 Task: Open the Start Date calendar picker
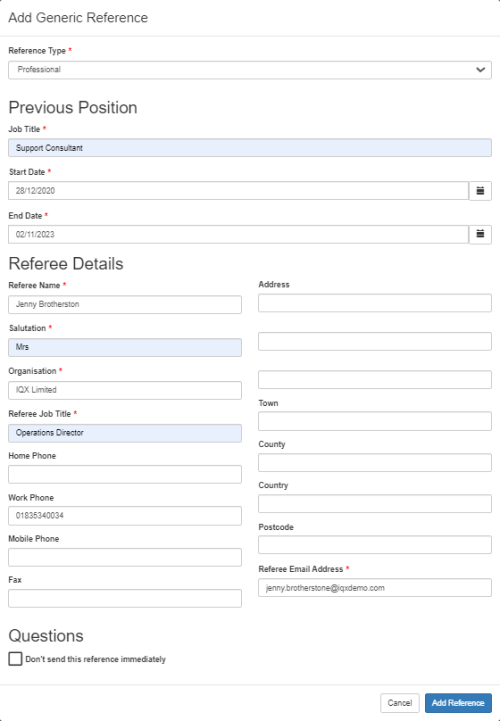[480, 191]
